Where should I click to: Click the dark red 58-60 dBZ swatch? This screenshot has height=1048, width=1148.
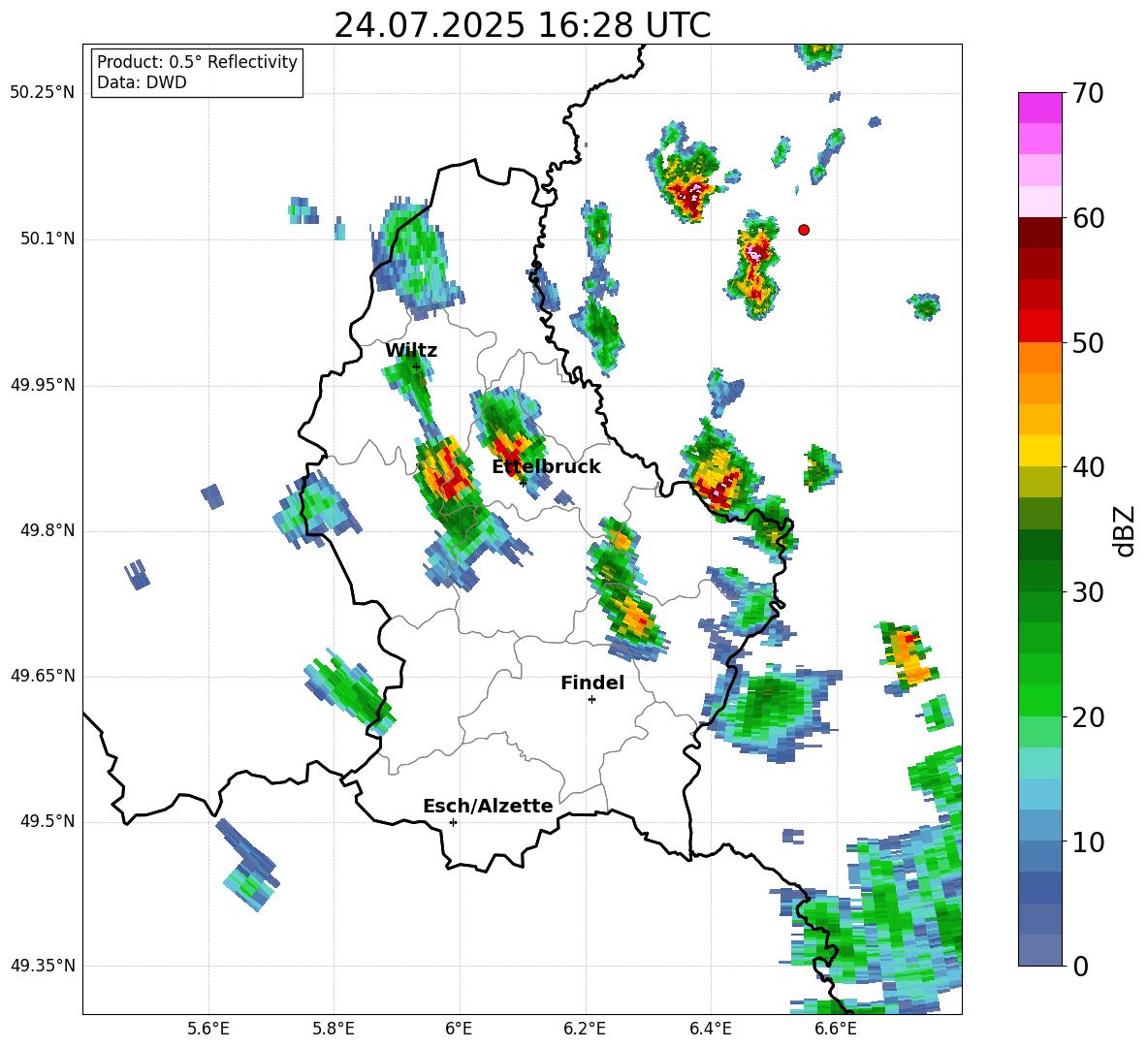[1039, 232]
